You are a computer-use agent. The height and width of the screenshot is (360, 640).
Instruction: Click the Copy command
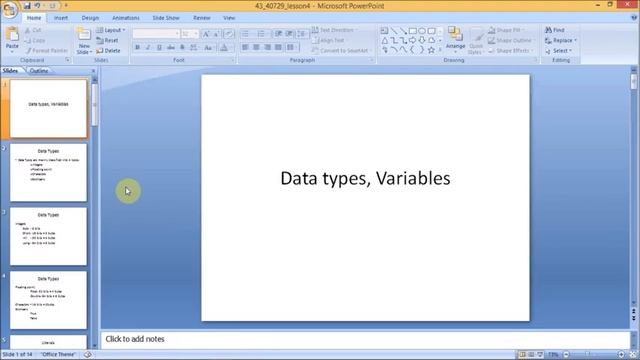tap(35, 40)
